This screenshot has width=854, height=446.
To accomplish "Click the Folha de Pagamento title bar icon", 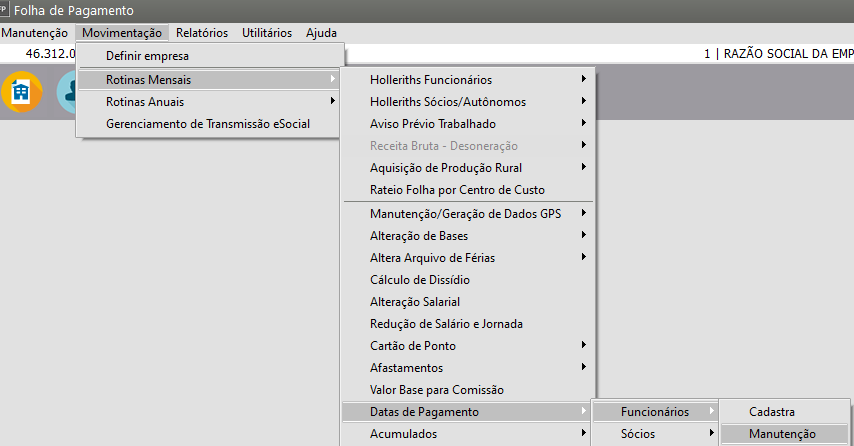I will coord(5,9).
